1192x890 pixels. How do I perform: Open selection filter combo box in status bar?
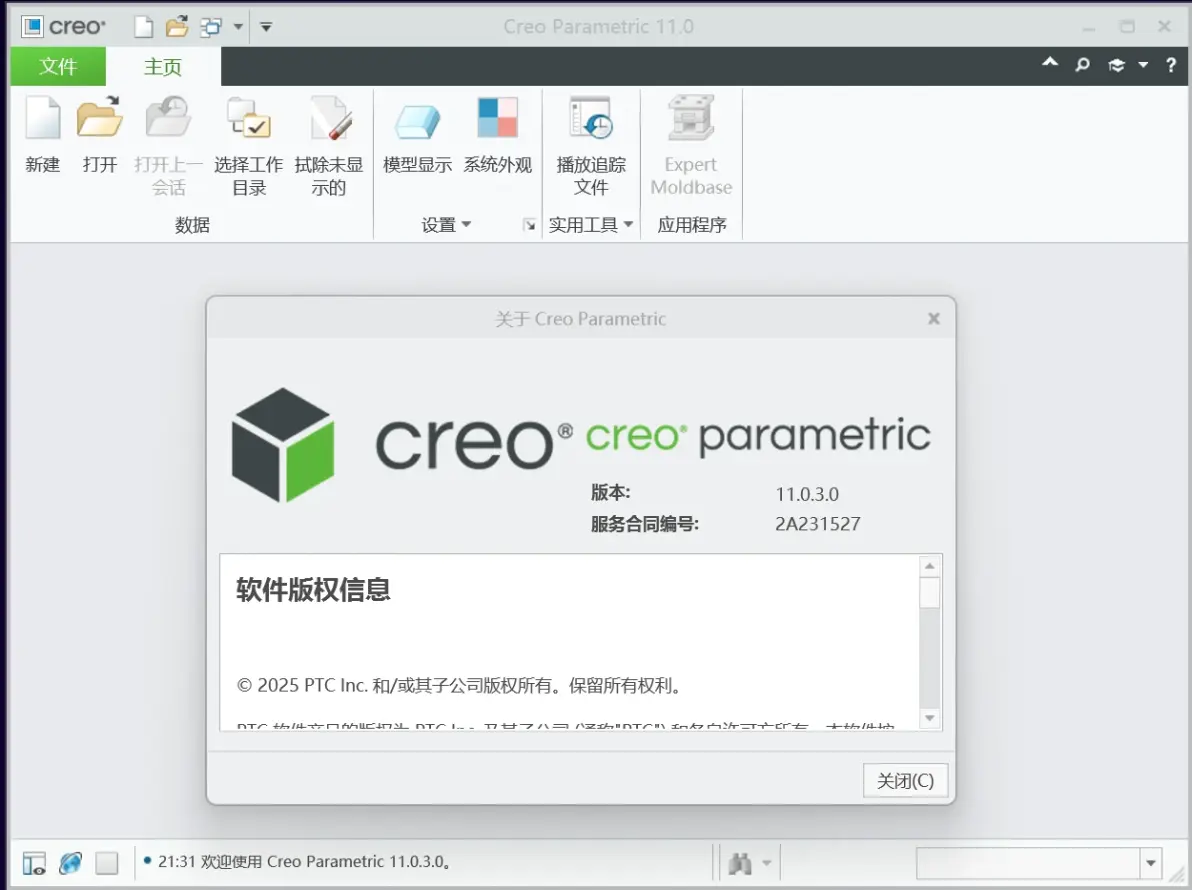coord(1039,863)
